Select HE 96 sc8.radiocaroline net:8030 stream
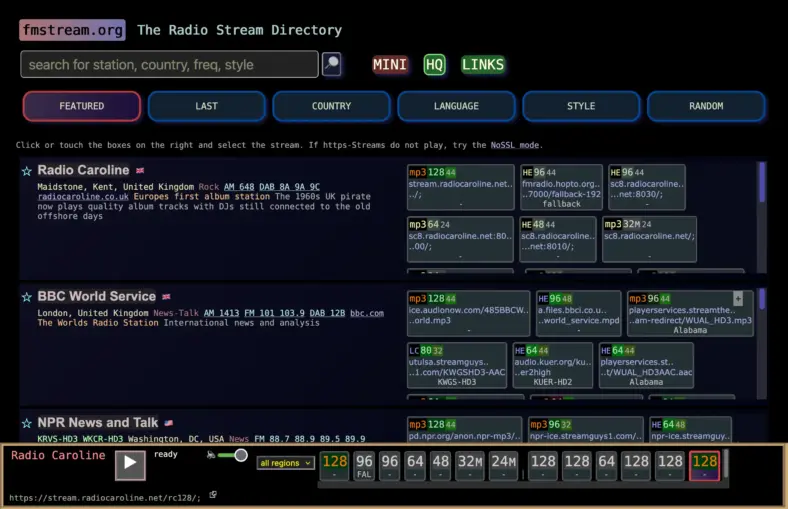The width and height of the screenshot is (788, 509). (647, 187)
